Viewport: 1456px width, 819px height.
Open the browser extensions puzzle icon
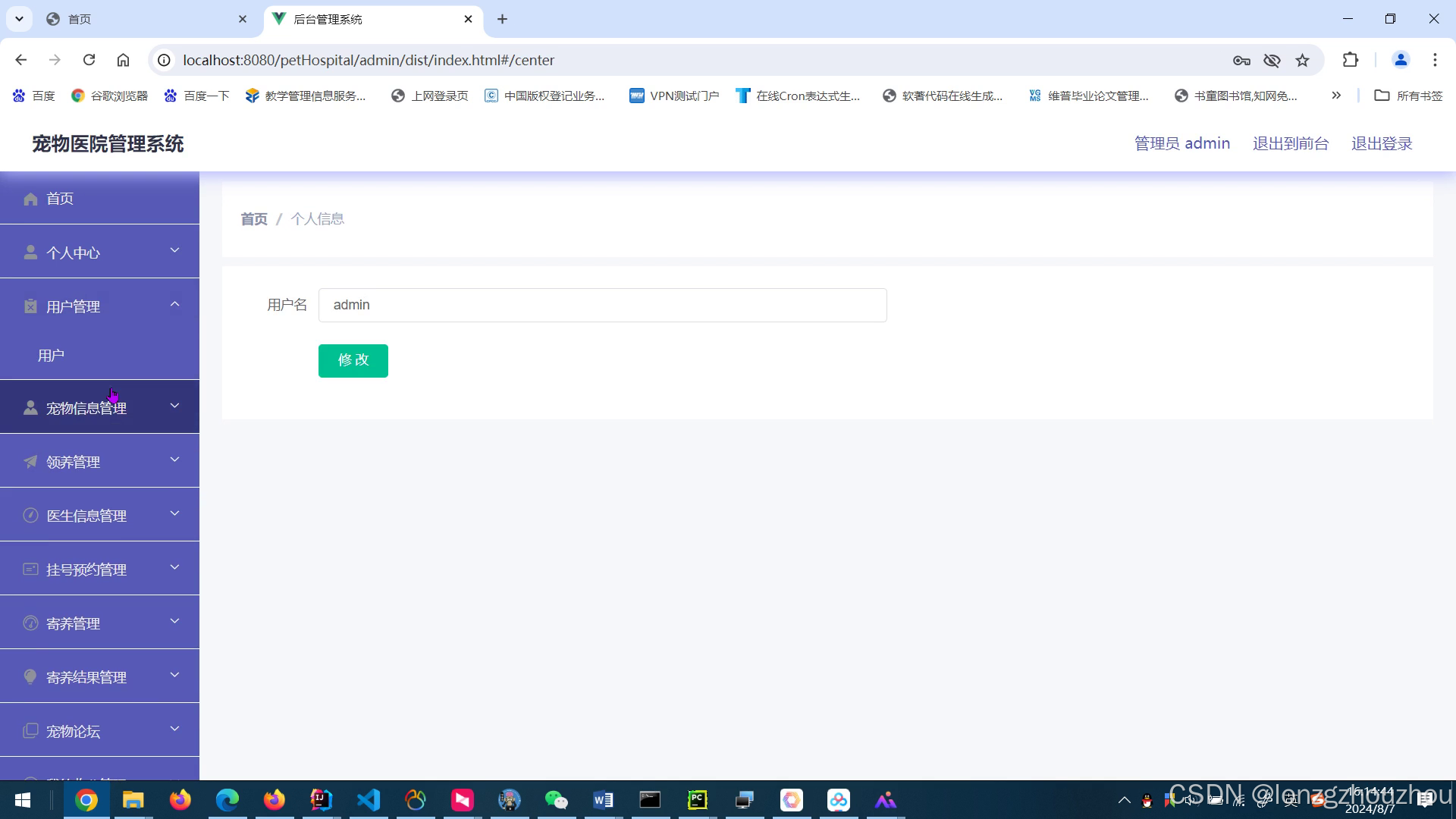pyautogui.click(x=1350, y=60)
